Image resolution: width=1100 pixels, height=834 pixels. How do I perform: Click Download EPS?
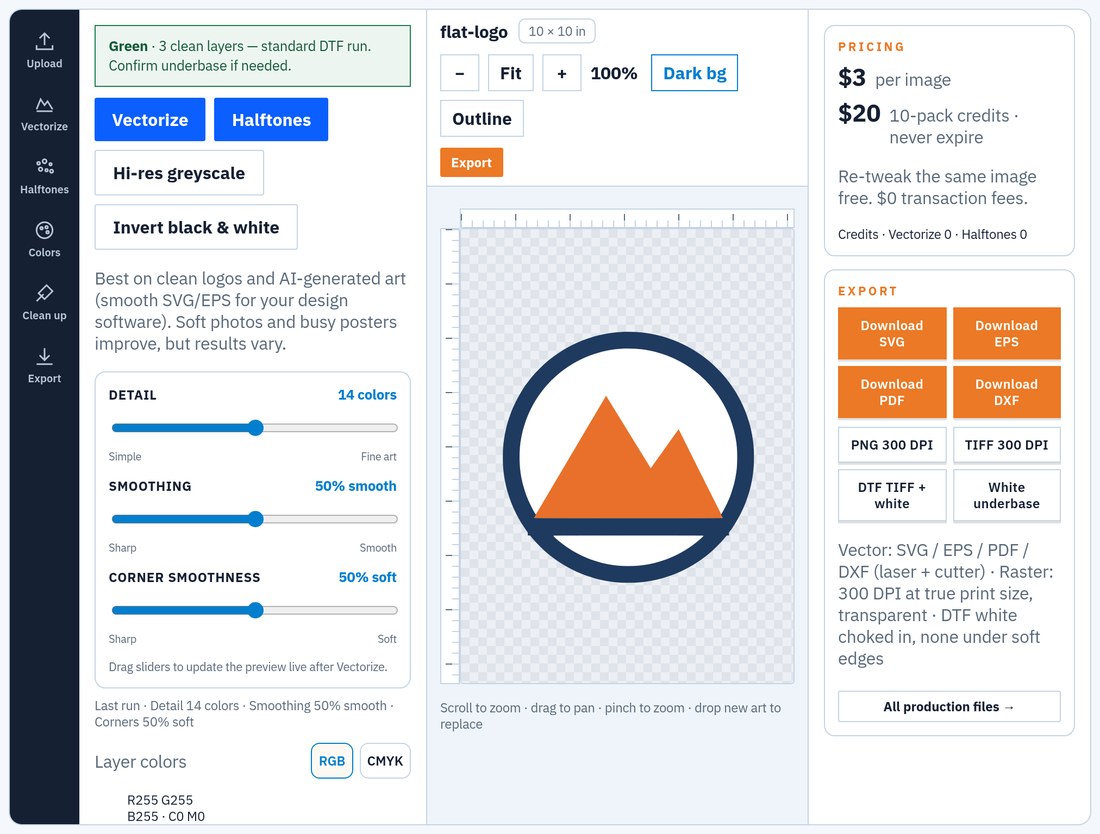click(x=1006, y=334)
